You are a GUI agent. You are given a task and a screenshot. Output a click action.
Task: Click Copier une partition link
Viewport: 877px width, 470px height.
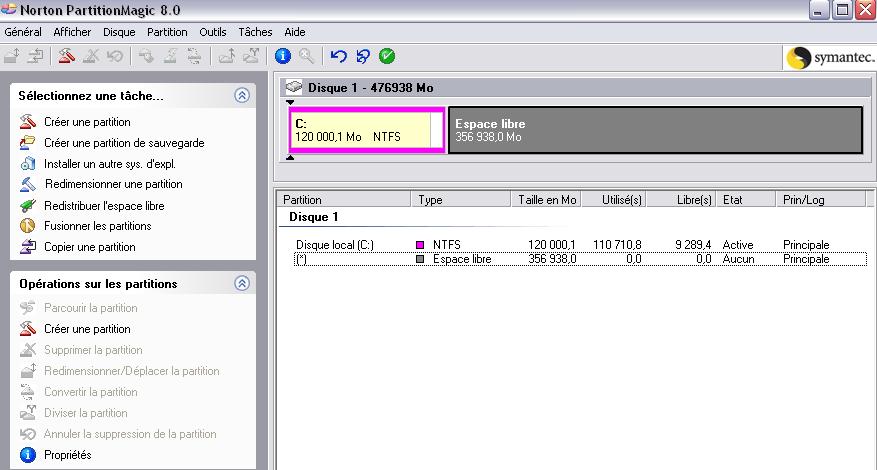point(90,247)
